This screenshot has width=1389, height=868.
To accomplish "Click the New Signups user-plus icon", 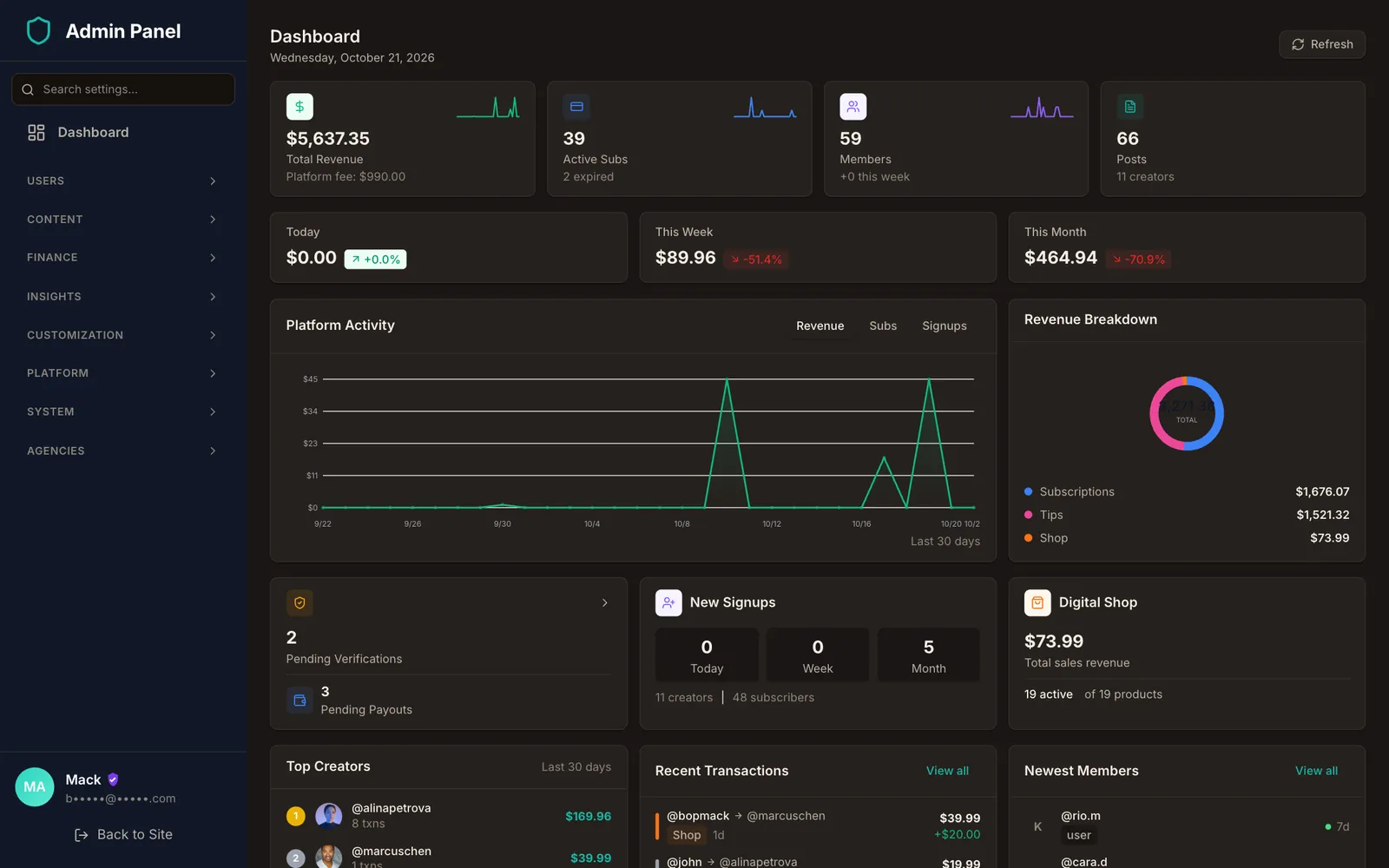I will (x=668, y=602).
